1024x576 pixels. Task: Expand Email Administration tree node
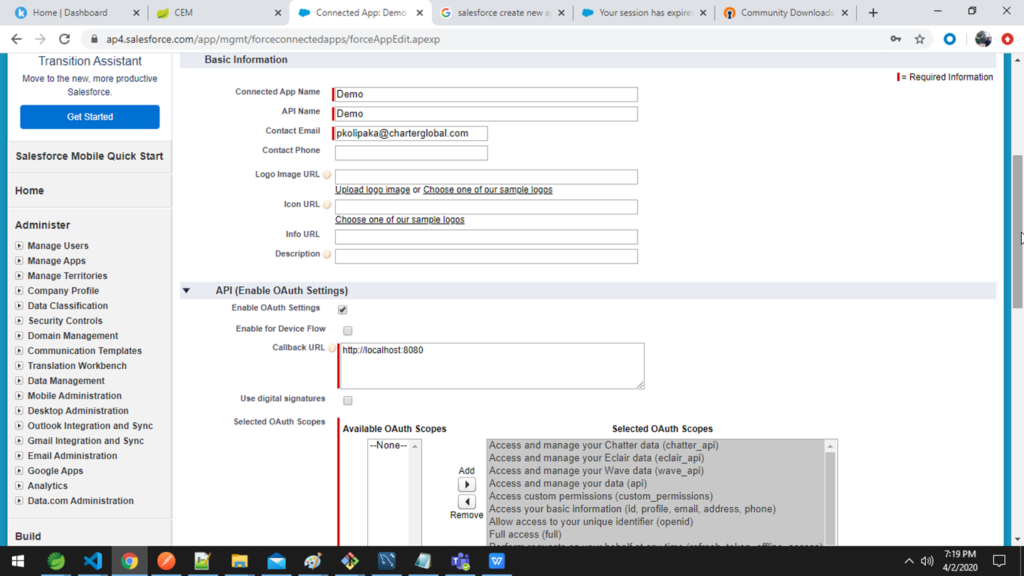coord(19,456)
